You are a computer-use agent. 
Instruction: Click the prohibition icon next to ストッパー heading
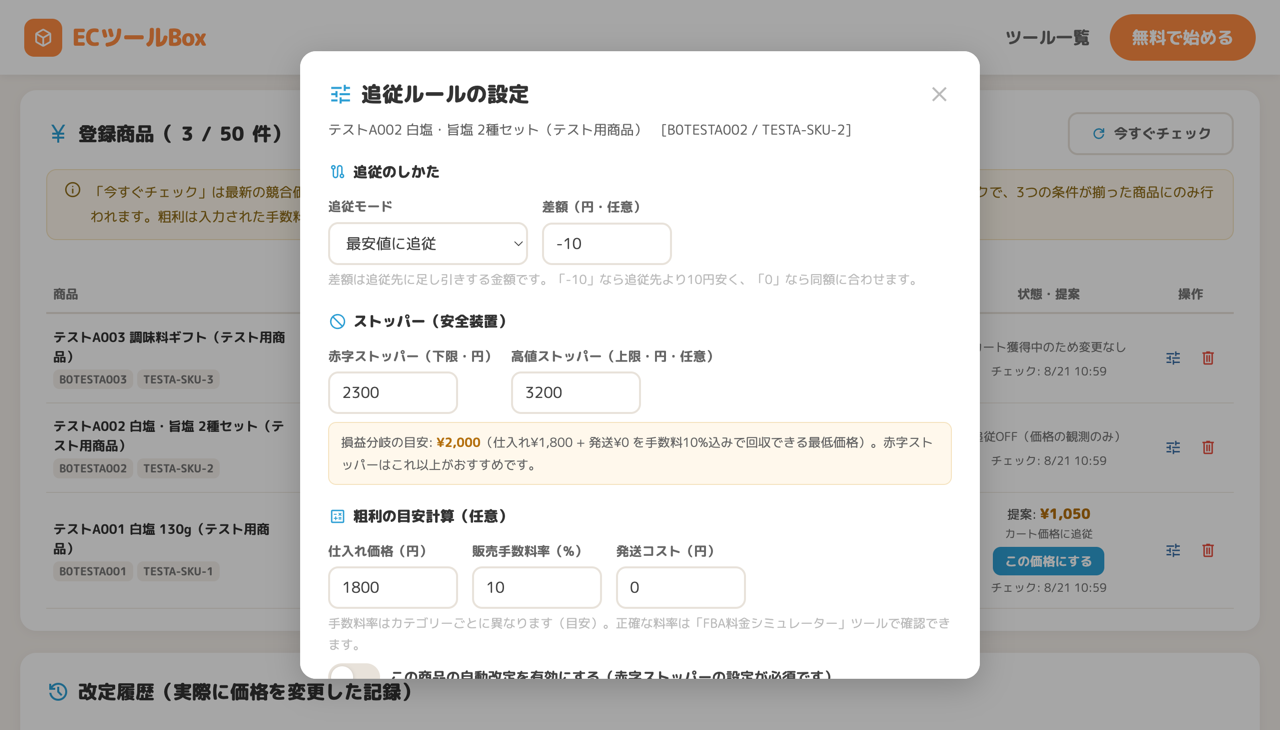[x=337, y=321]
